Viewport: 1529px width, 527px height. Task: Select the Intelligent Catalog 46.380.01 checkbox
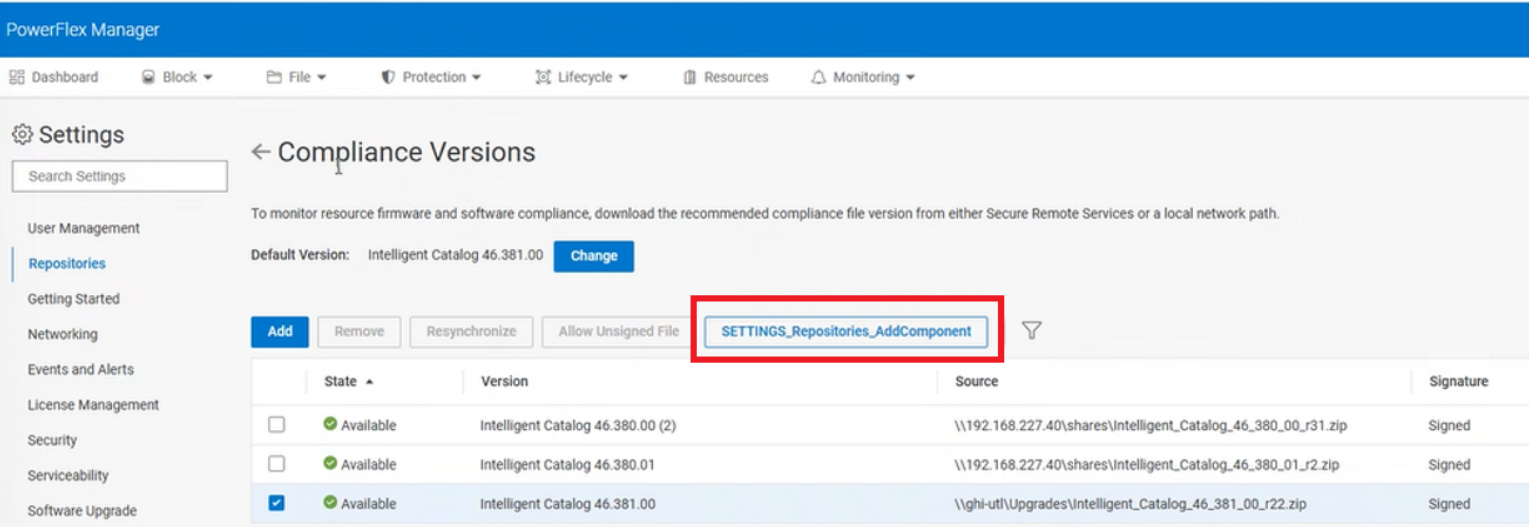pos(276,464)
